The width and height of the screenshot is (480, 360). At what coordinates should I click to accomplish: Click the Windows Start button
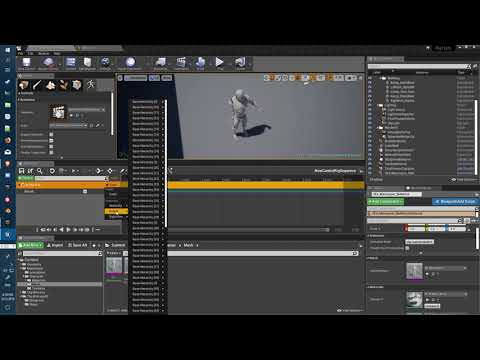point(7,50)
